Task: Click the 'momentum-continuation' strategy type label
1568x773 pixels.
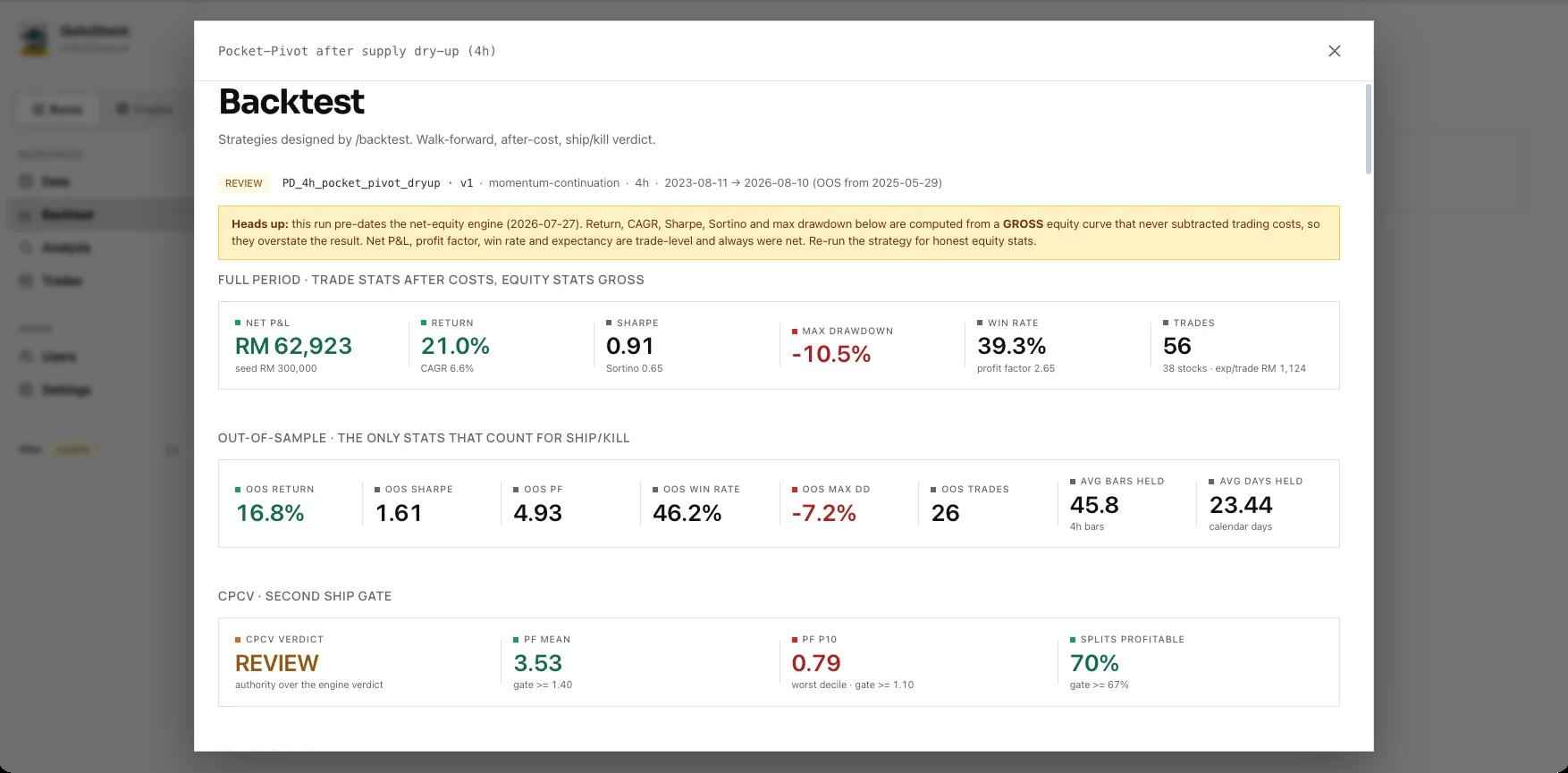Action: tap(553, 183)
